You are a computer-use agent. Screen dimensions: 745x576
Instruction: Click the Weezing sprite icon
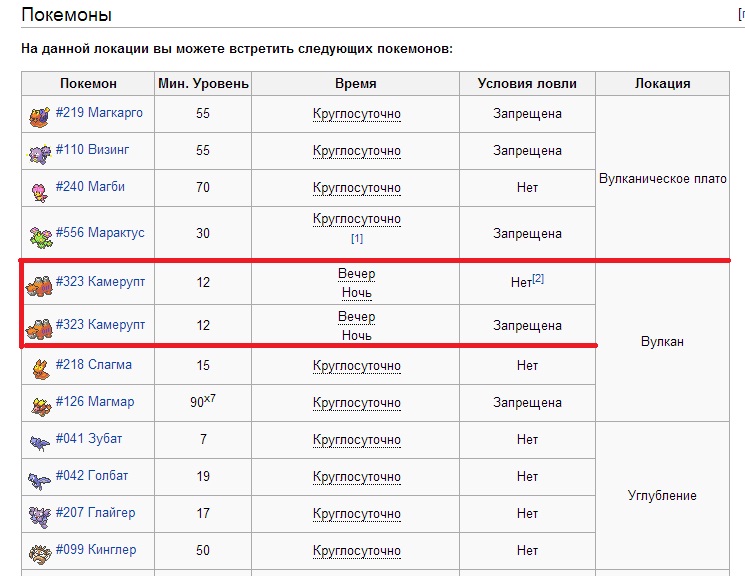click(39, 152)
